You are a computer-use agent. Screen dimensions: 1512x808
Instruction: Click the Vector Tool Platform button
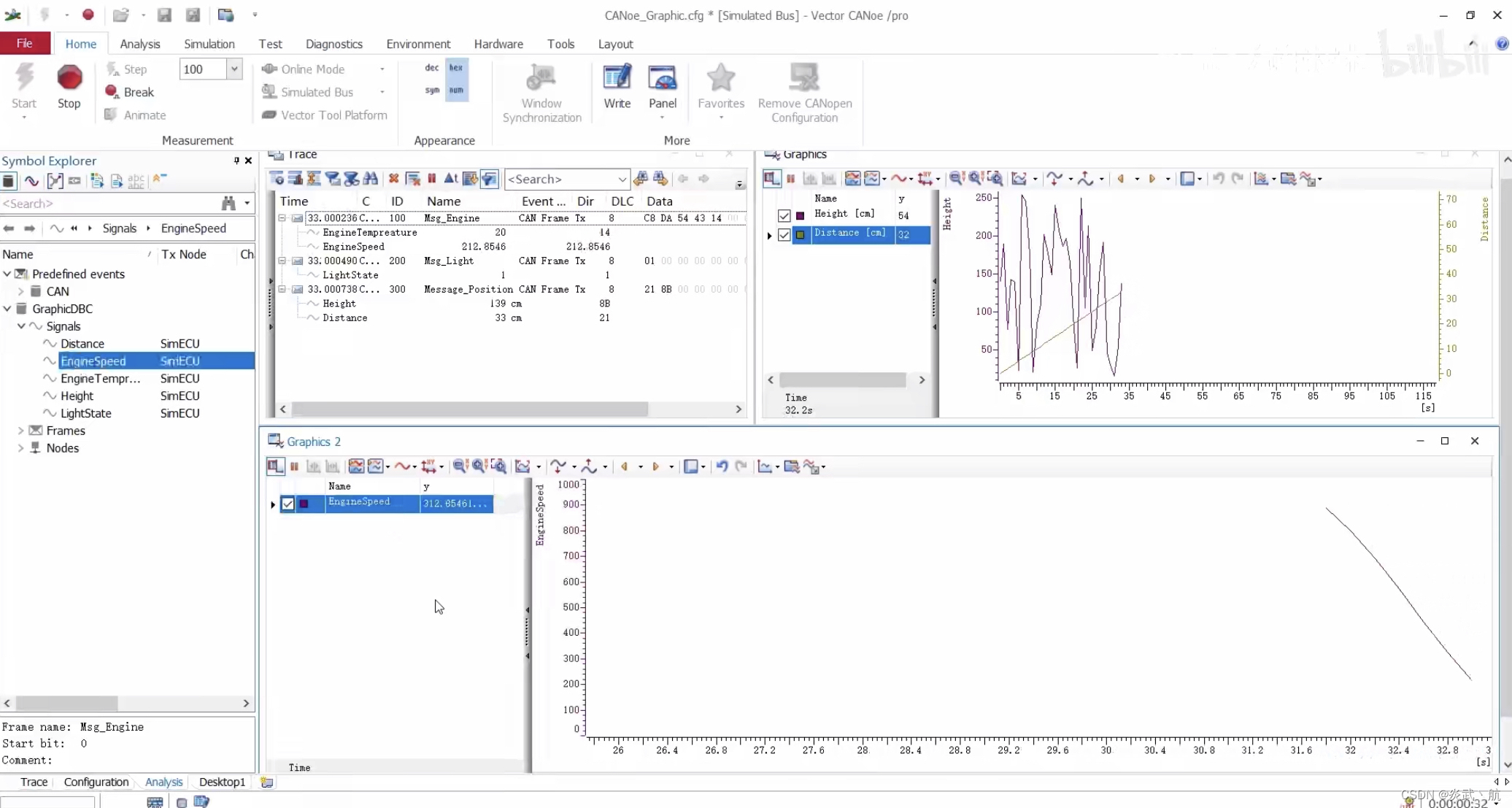[x=325, y=115]
